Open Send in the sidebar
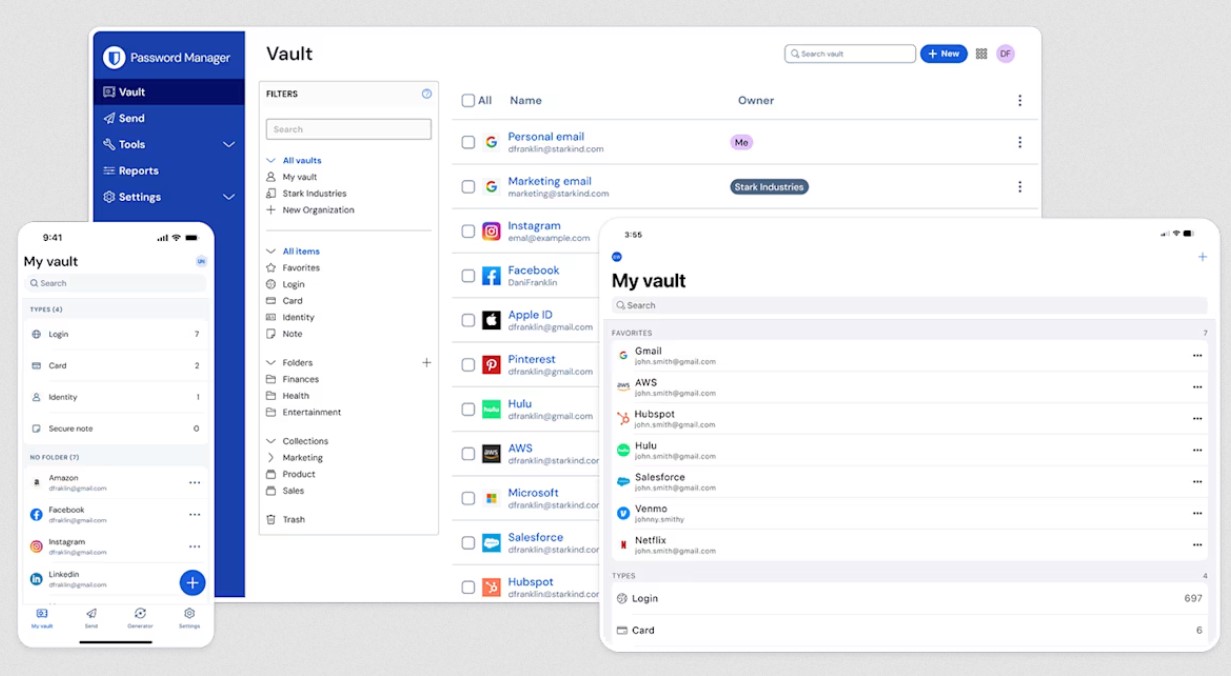 click(x=131, y=118)
